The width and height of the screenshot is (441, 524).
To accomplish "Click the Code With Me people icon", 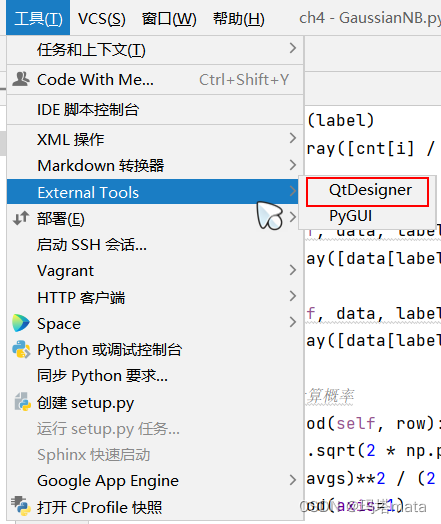I will [21, 80].
